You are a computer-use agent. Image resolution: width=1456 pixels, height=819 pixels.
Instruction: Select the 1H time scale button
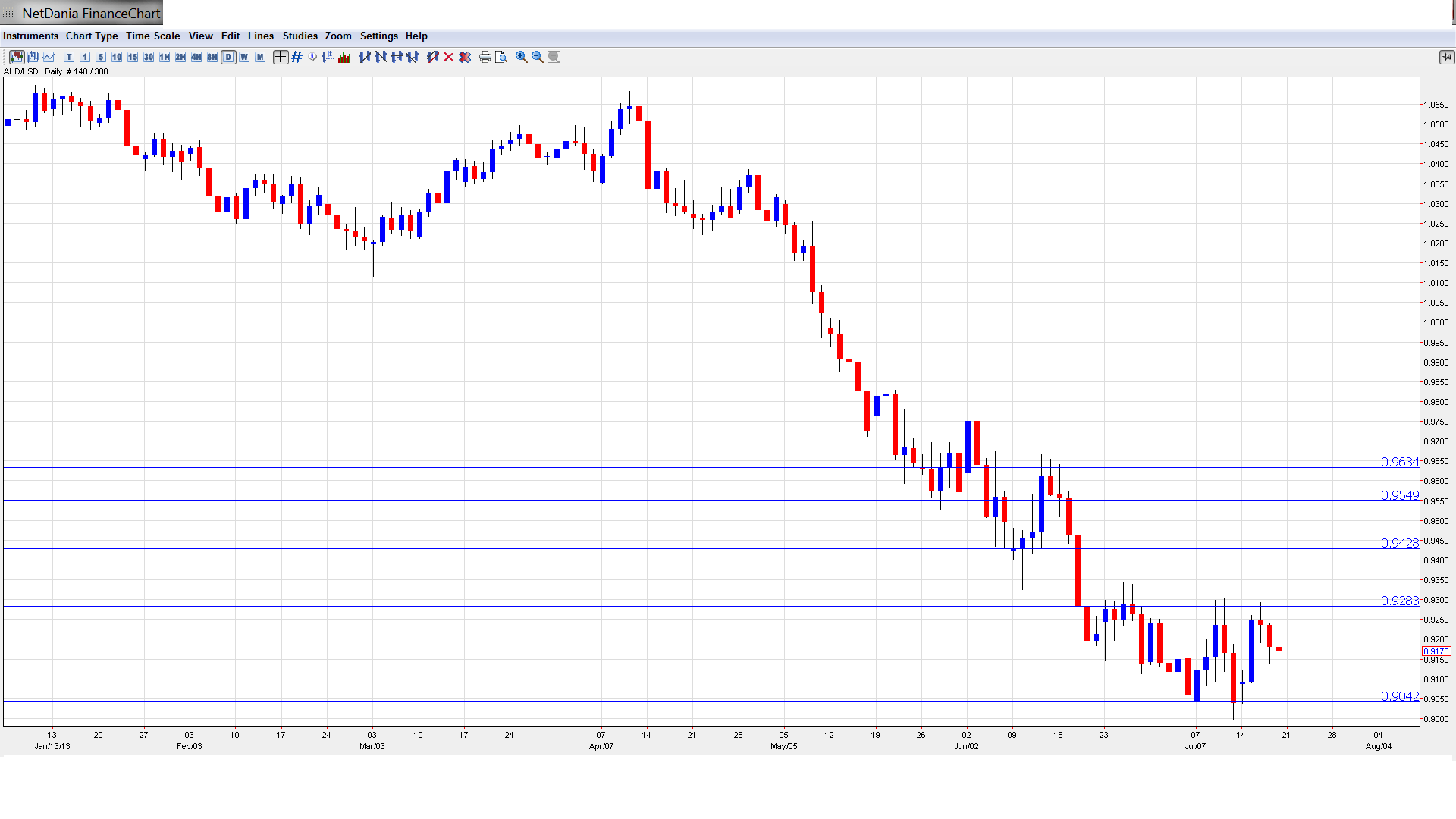(x=165, y=57)
